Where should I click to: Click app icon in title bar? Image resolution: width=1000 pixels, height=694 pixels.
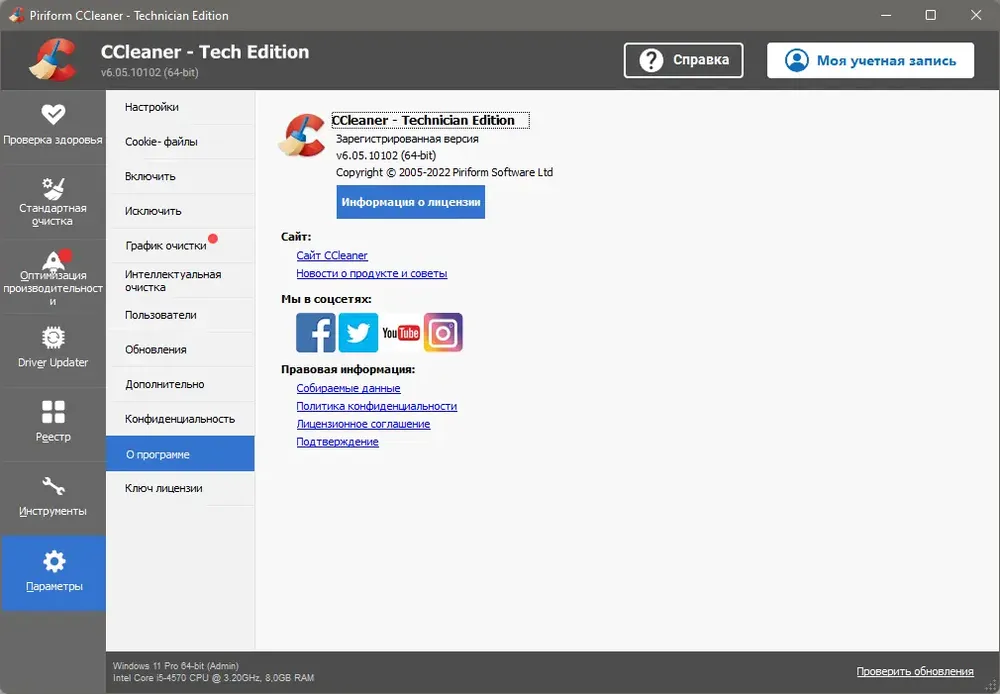click(x=17, y=15)
